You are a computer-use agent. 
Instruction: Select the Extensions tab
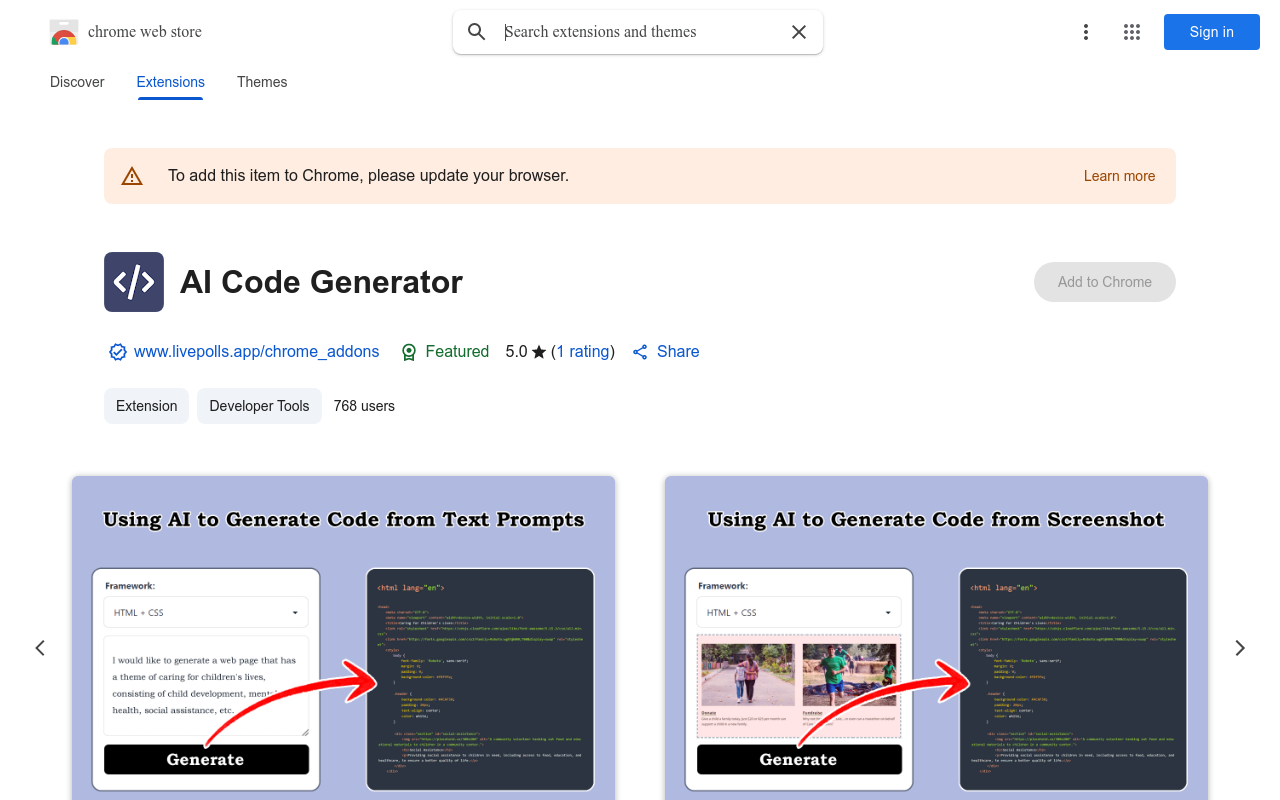coord(171,82)
